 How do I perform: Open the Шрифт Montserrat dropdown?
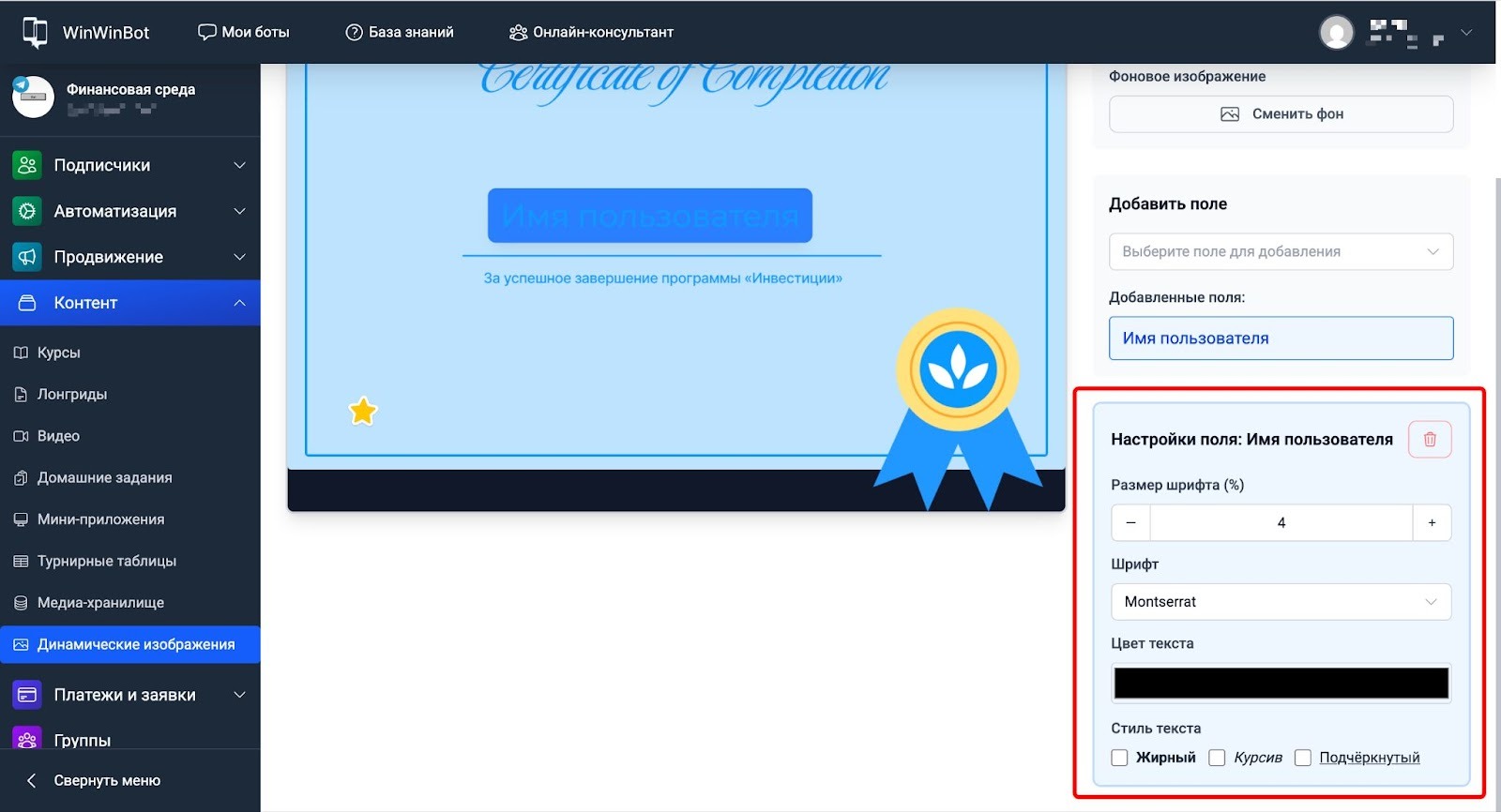click(x=1281, y=602)
